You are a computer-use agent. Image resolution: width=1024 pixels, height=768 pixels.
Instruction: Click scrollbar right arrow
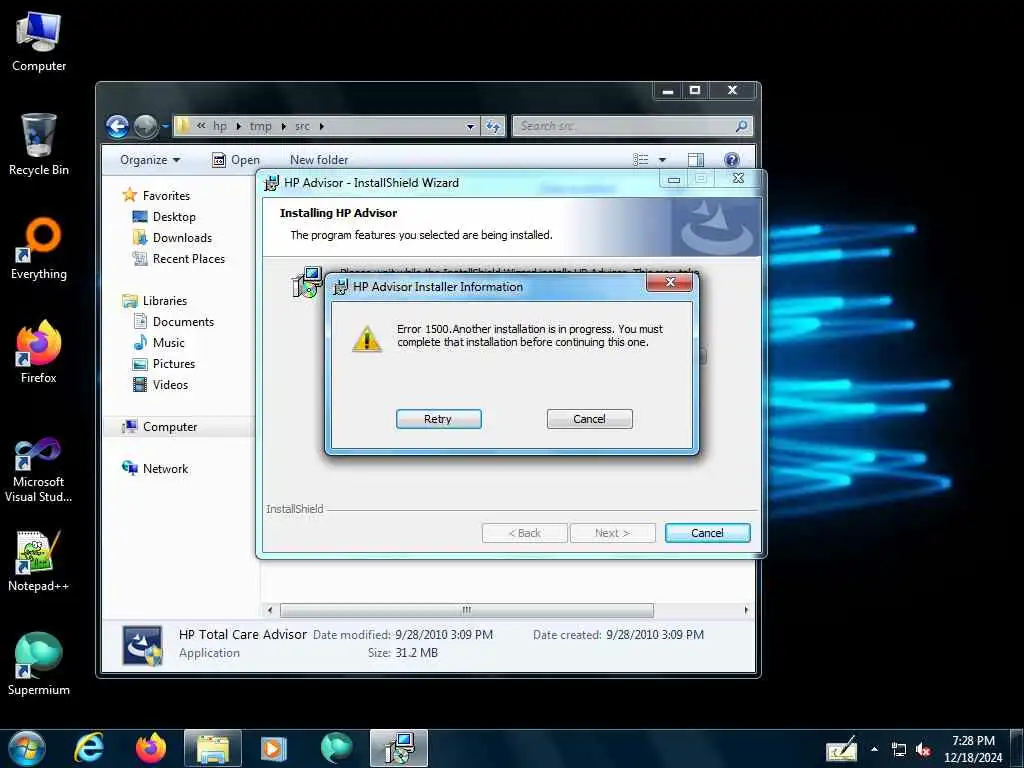(746, 610)
